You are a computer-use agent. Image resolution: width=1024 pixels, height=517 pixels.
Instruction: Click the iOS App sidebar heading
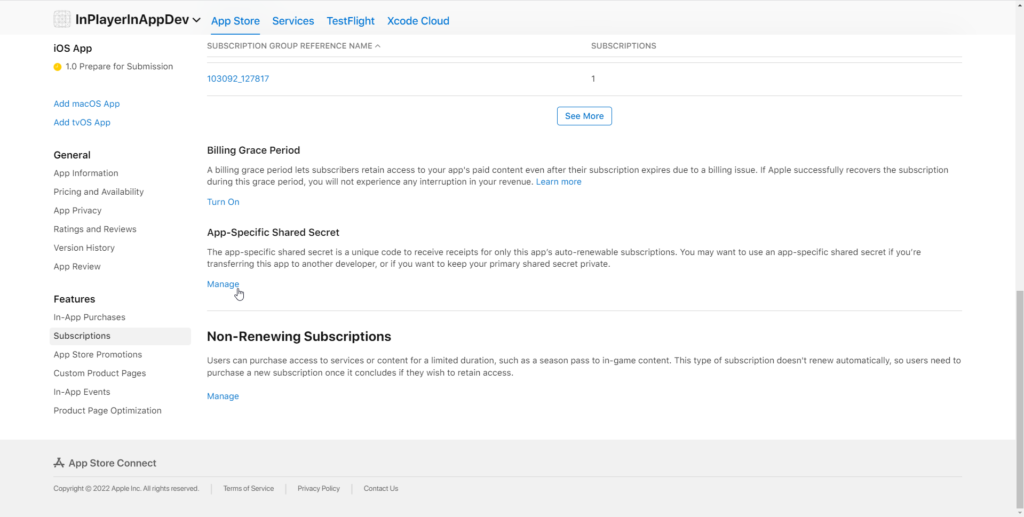73,48
